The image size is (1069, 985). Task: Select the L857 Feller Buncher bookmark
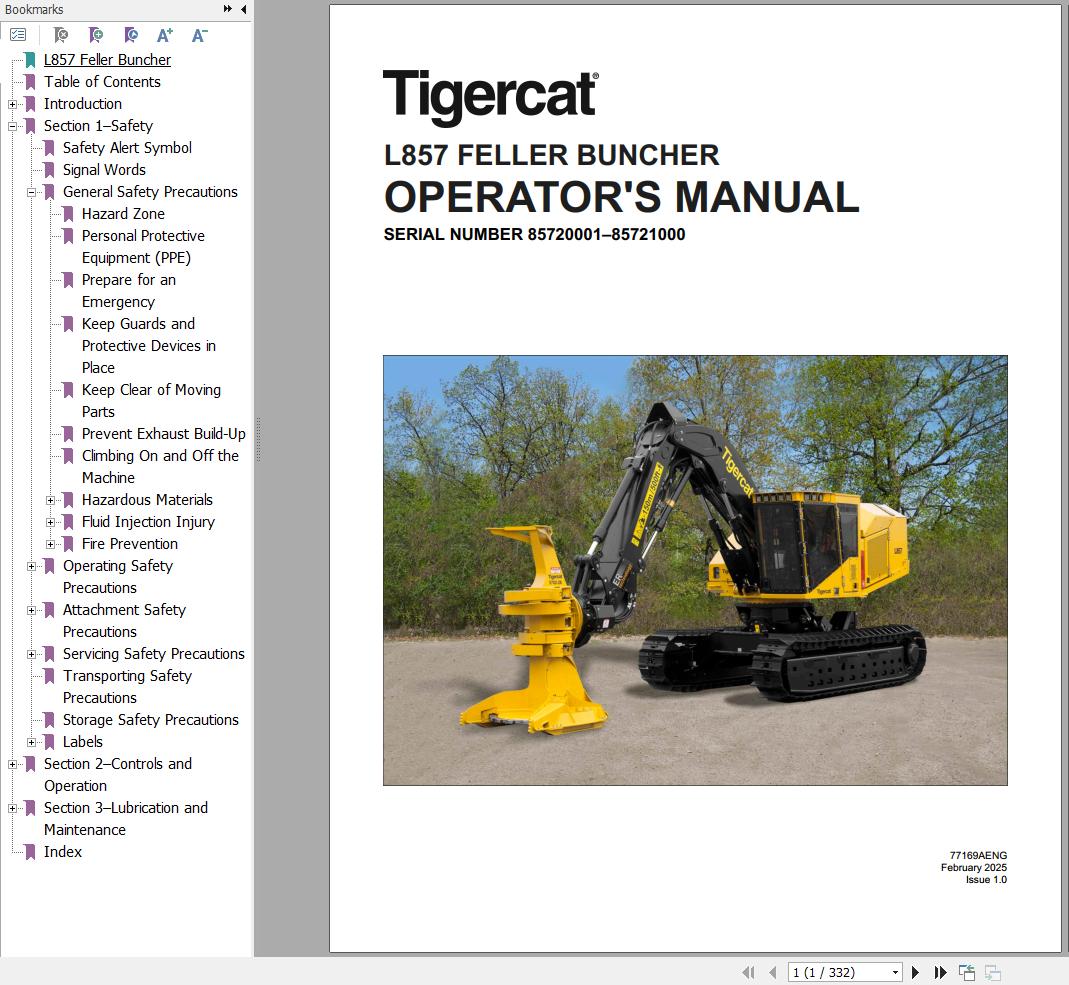108,60
